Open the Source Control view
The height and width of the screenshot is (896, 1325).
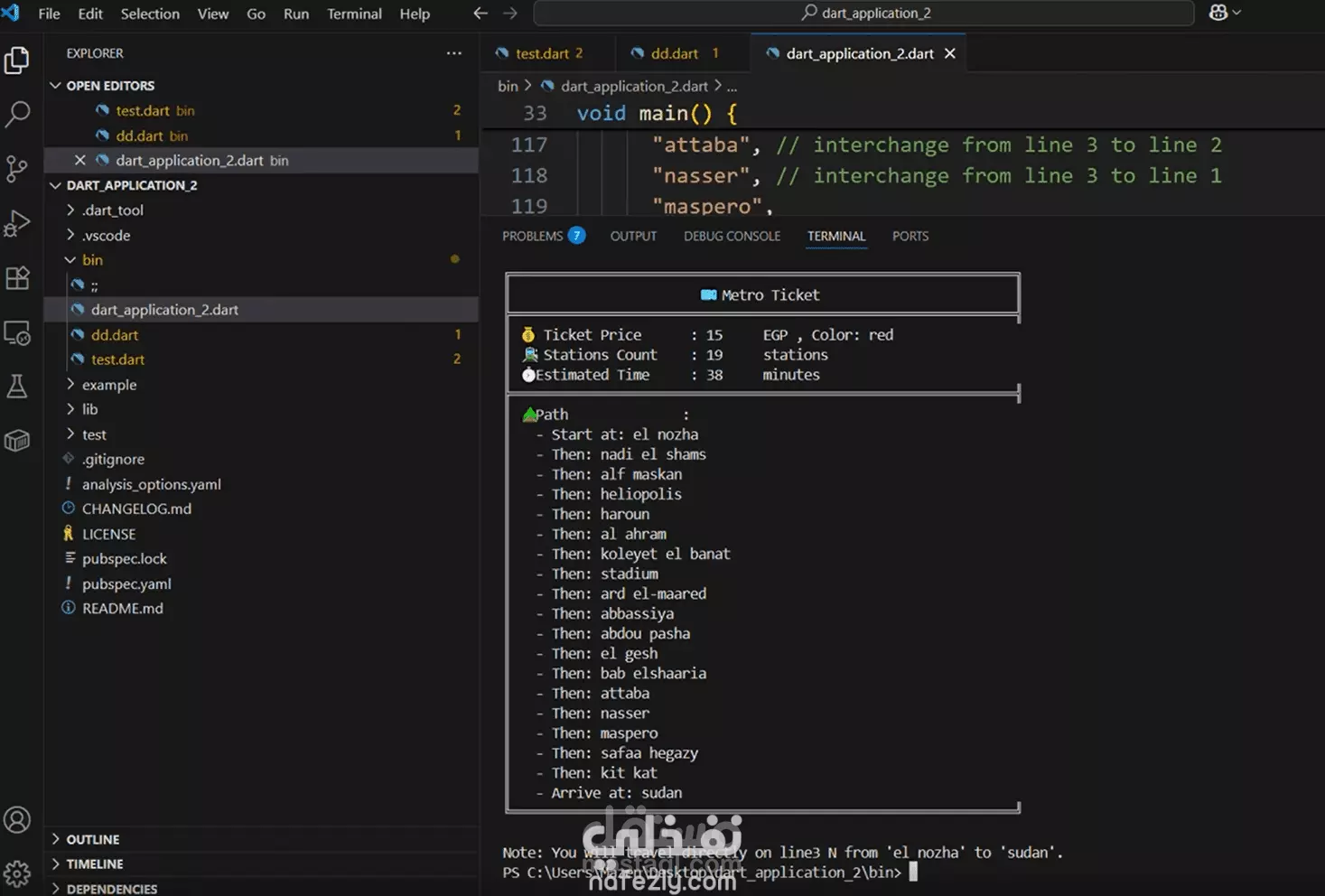17,169
